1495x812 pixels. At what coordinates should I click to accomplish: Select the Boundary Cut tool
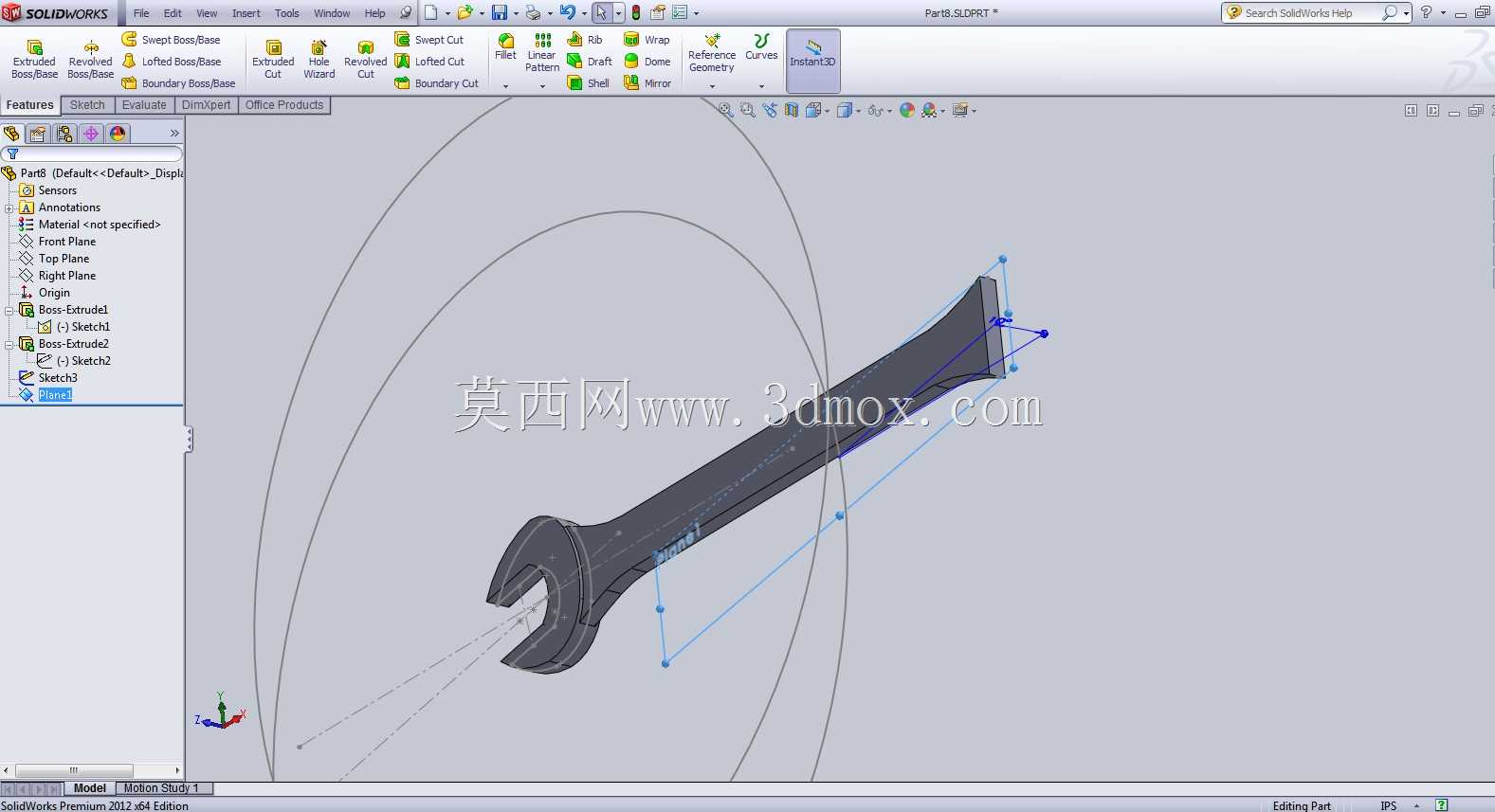pyautogui.click(x=436, y=83)
